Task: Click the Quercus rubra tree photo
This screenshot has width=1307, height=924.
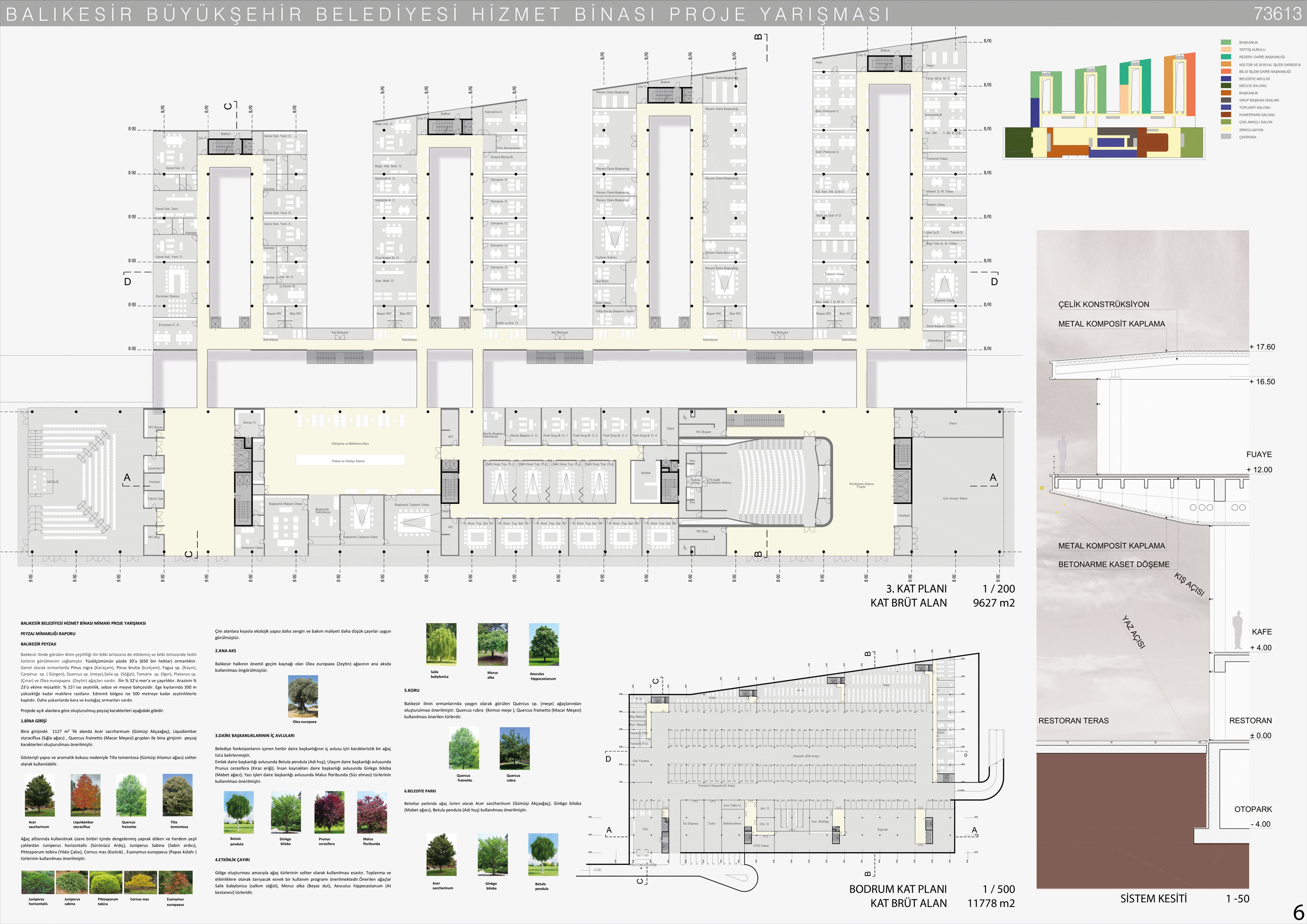Action: coord(514,748)
